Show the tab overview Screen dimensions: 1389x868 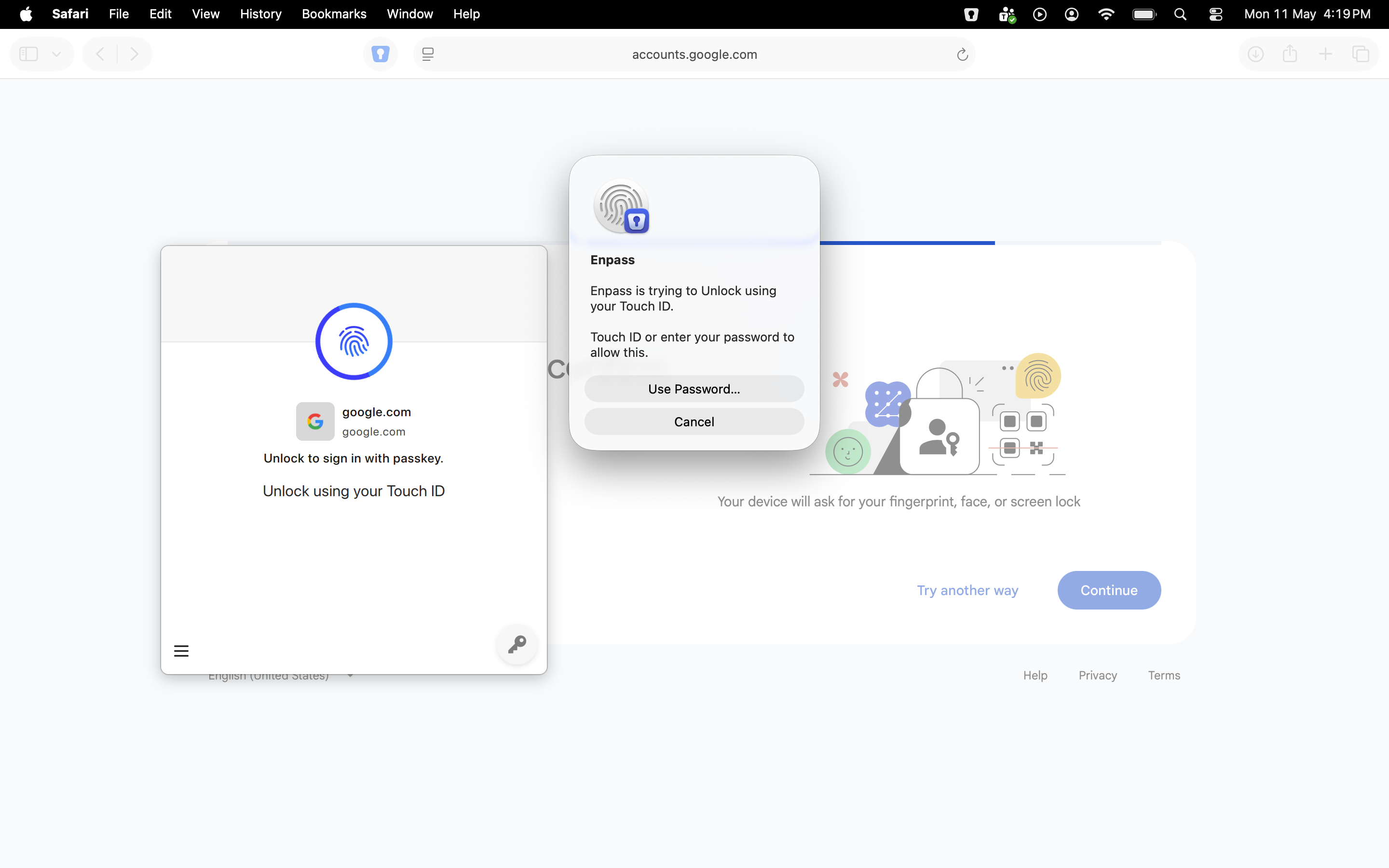(1361, 54)
